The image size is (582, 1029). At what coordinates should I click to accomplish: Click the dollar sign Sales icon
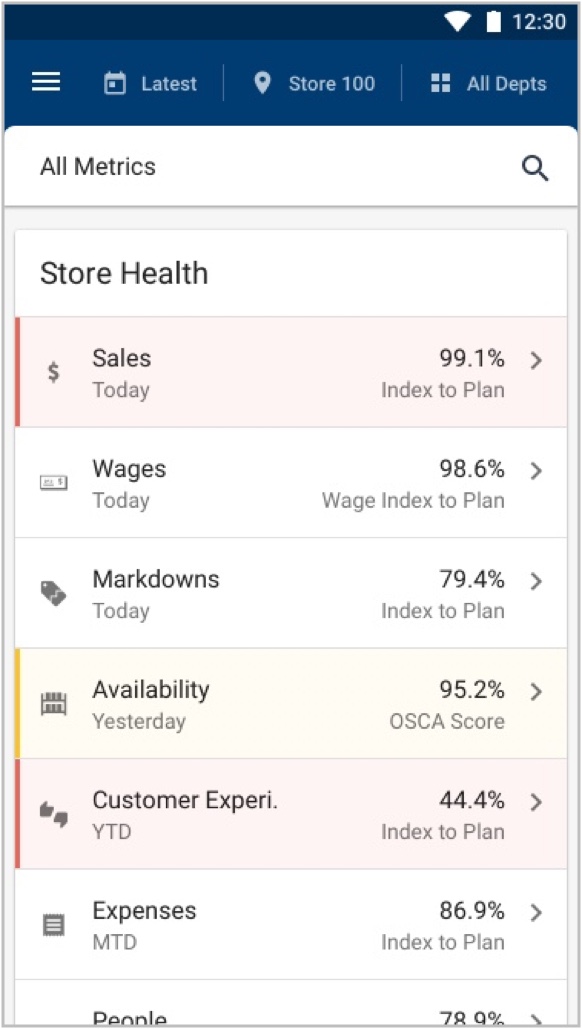pos(54,372)
